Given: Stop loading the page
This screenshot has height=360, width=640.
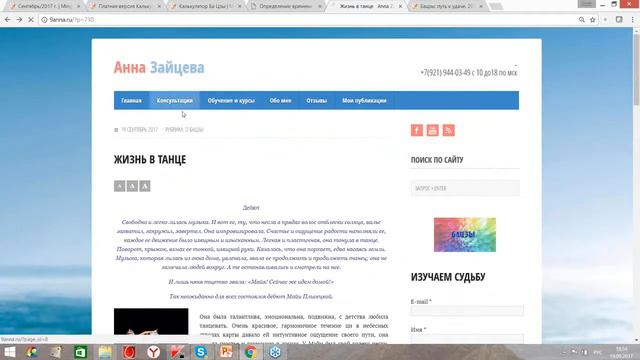Looking at the screenshot, I should coord(31,20).
